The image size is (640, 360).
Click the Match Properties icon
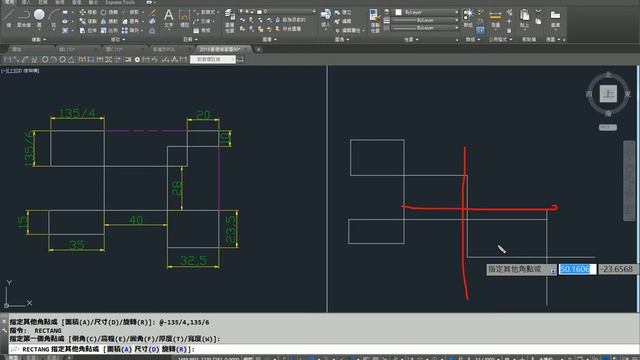[374, 20]
